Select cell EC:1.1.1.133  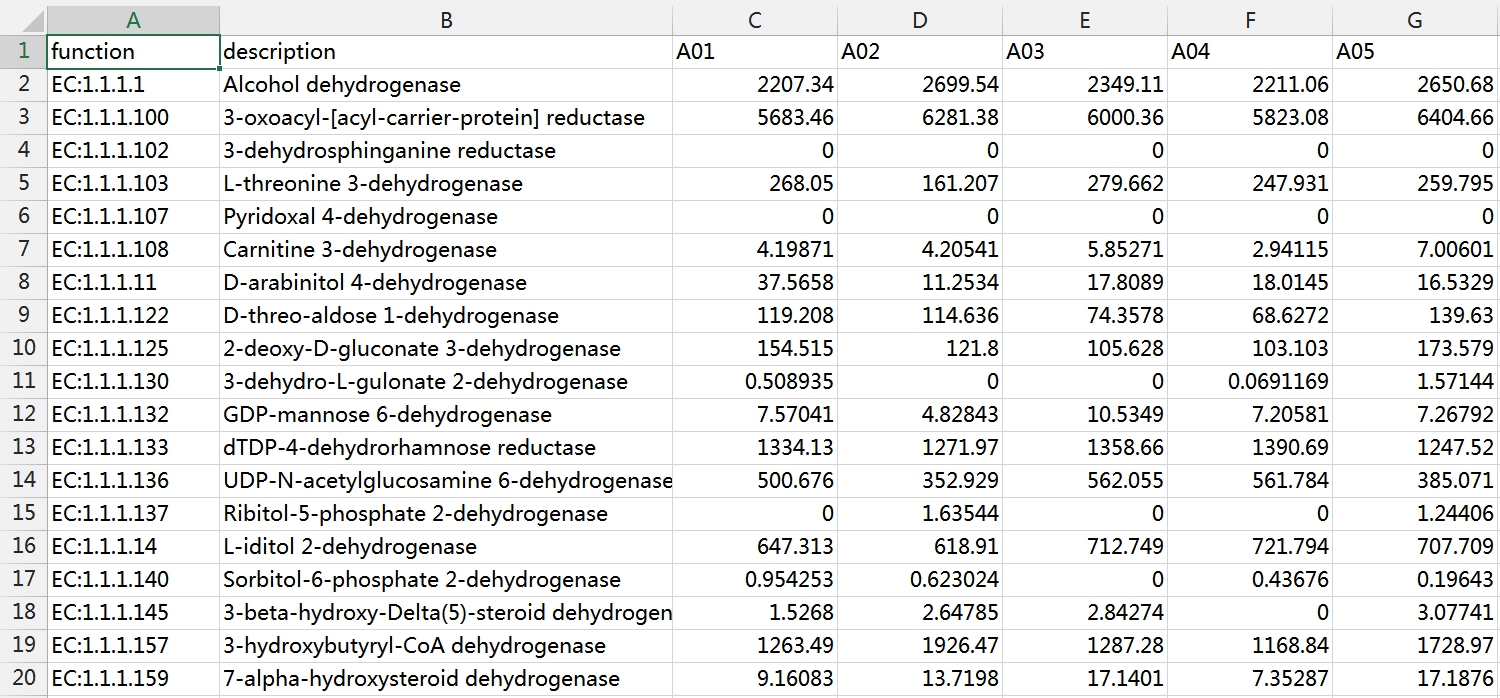133,448
